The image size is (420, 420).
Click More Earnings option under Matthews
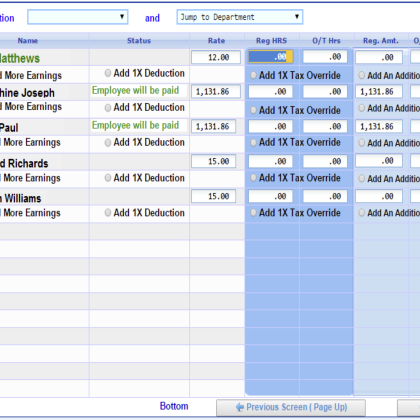pyautogui.click(x=31, y=76)
